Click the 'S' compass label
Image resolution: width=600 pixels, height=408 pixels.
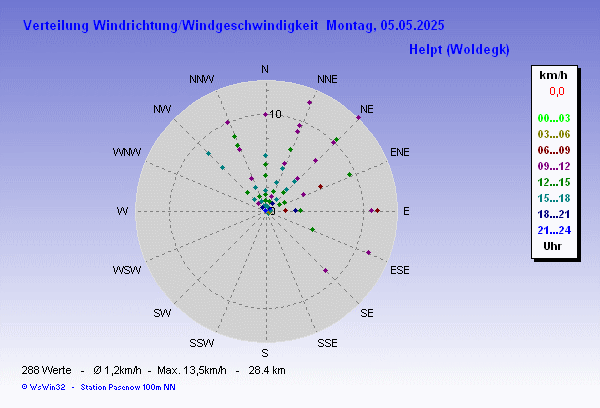click(265, 353)
